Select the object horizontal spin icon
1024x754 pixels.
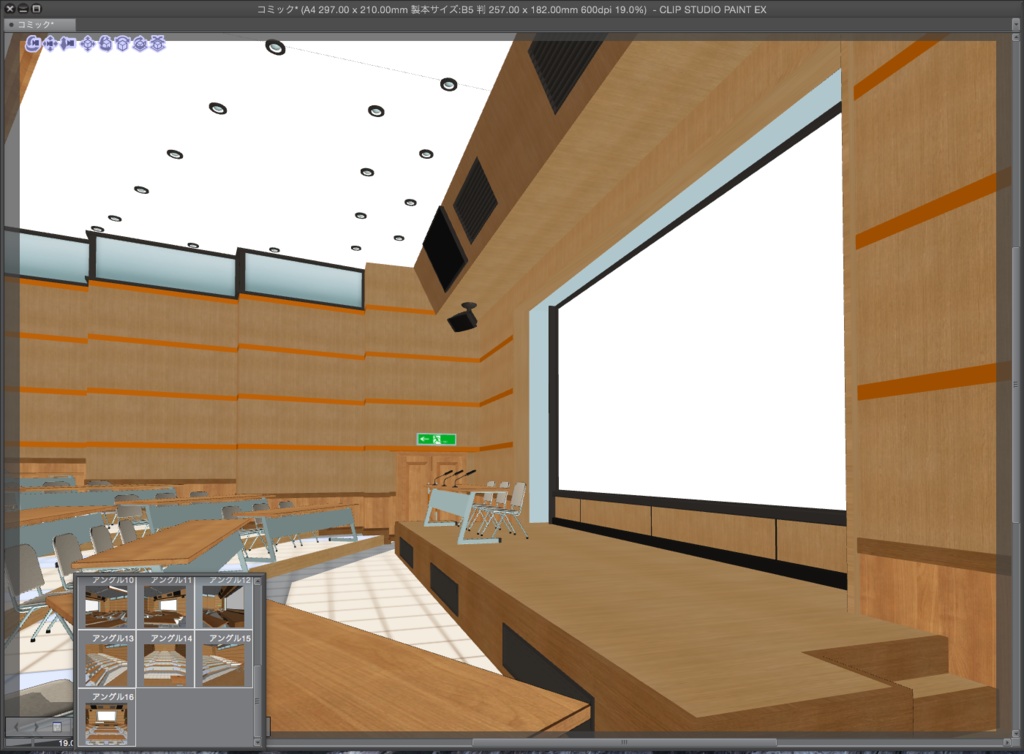point(123,44)
